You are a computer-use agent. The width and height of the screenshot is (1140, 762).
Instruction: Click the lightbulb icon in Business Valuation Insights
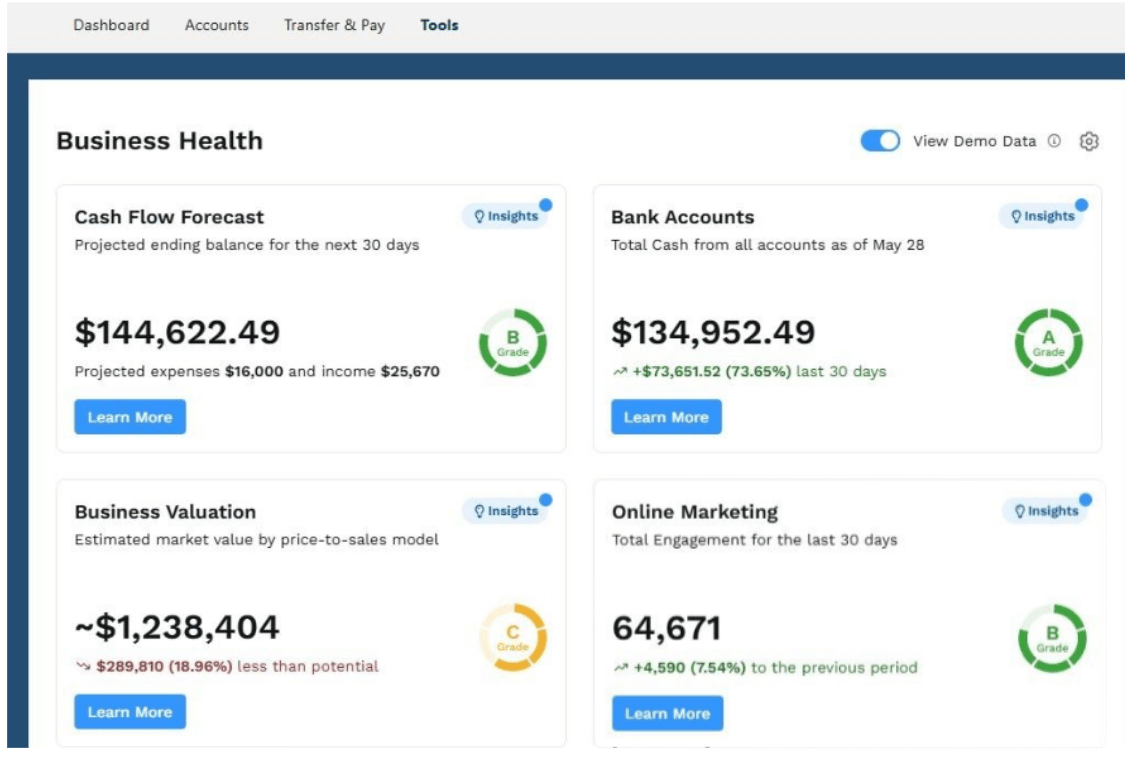479,511
